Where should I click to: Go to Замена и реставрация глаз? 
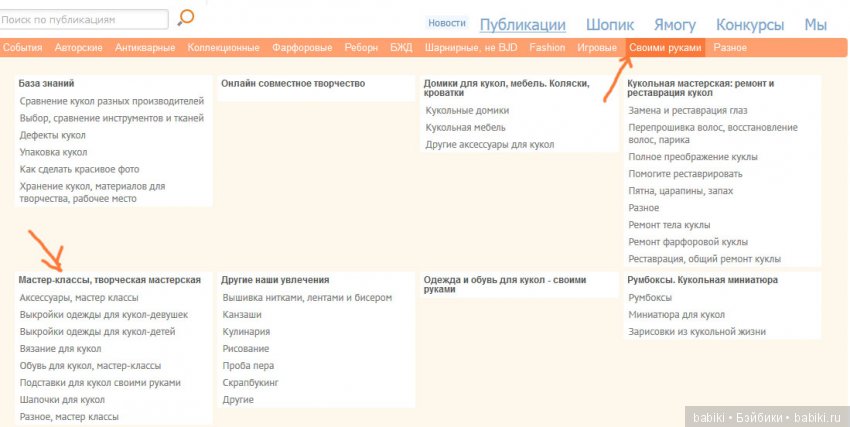[687, 111]
